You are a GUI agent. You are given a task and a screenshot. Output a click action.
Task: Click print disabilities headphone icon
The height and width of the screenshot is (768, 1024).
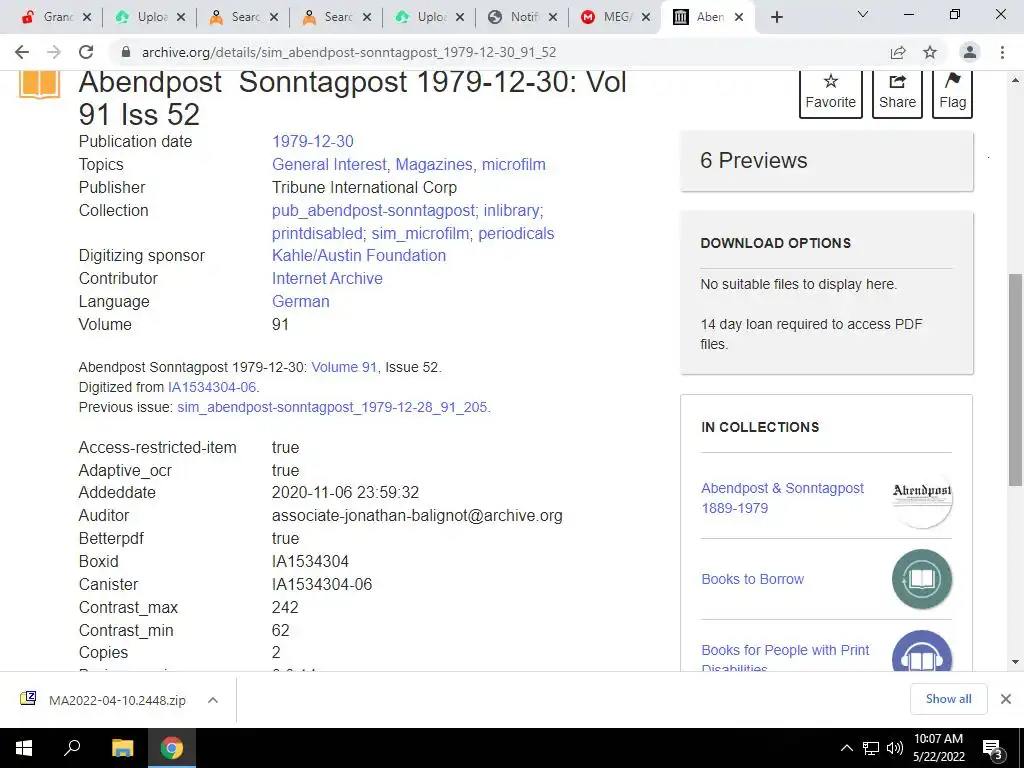921,651
